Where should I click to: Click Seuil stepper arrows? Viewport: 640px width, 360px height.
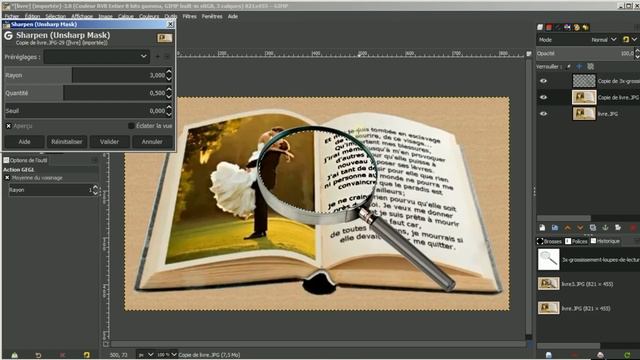169,111
